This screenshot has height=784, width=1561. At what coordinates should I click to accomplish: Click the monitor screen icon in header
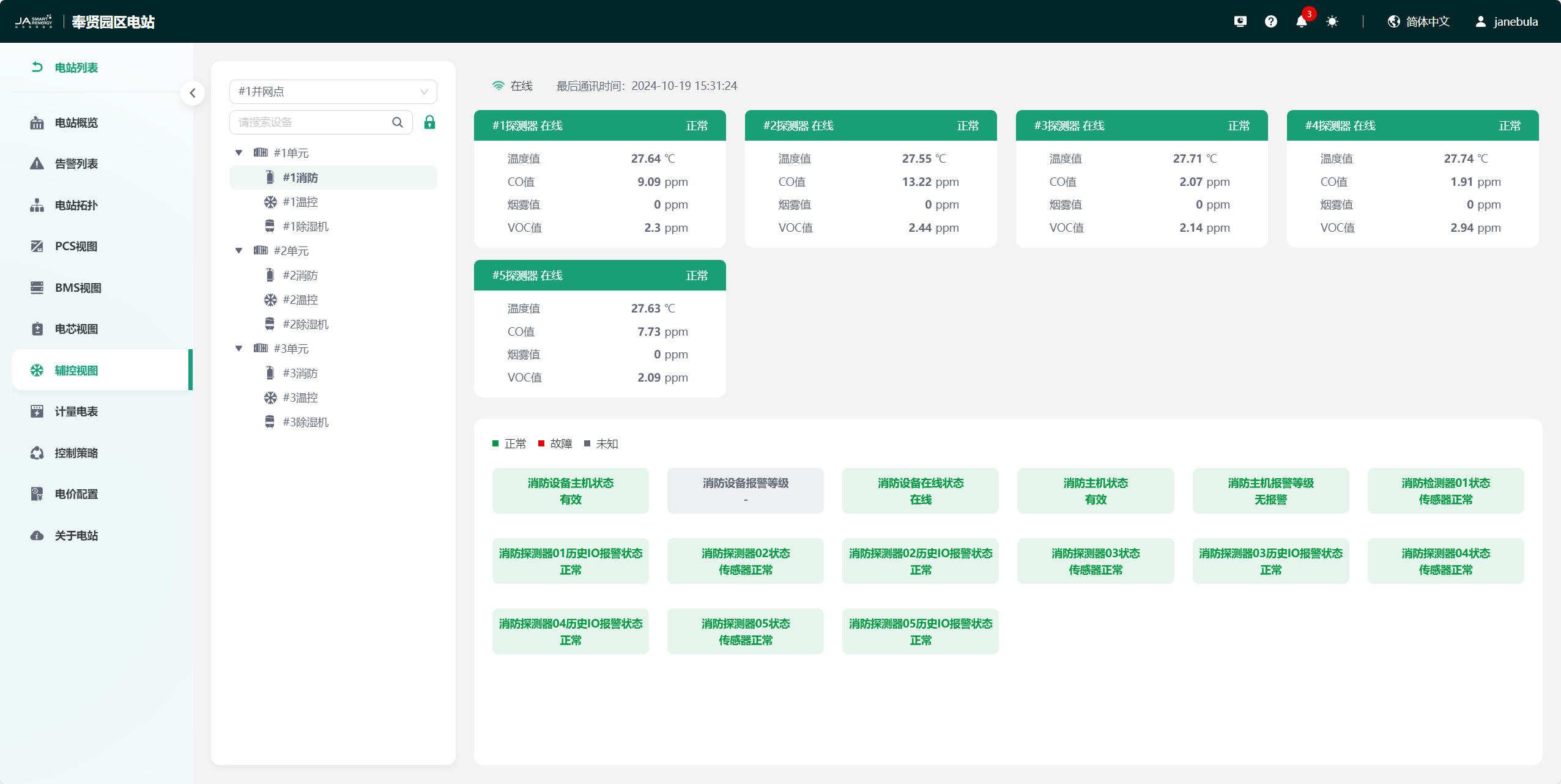1240,22
